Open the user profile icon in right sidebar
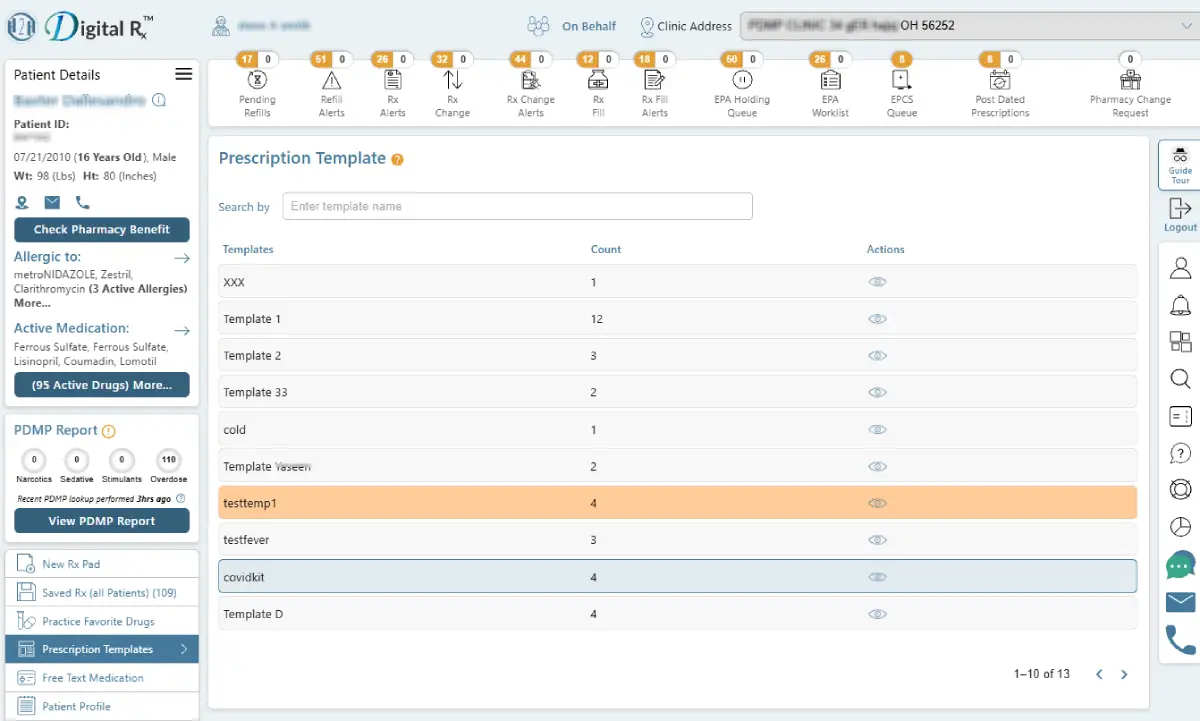Image resolution: width=1200 pixels, height=721 pixels. pos(1180,268)
